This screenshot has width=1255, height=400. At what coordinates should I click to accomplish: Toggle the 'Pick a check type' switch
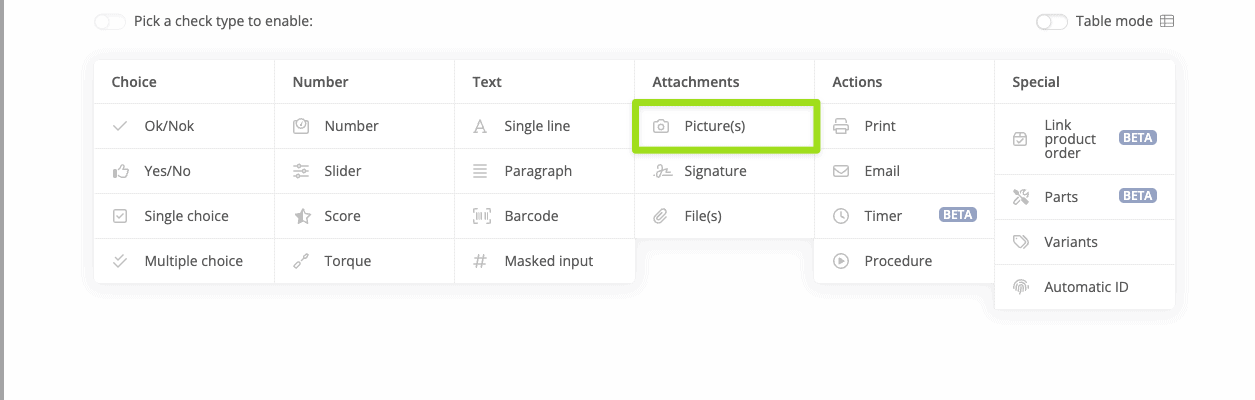click(x=110, y=21)
